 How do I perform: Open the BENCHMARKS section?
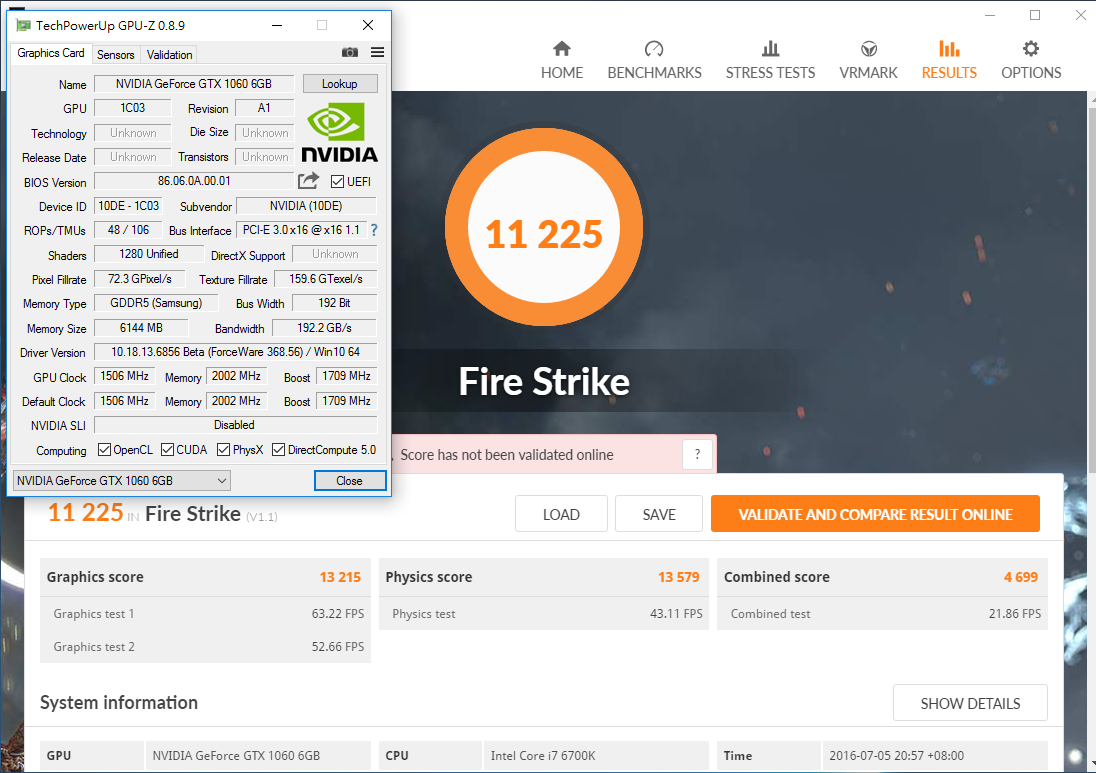[654, 56]
